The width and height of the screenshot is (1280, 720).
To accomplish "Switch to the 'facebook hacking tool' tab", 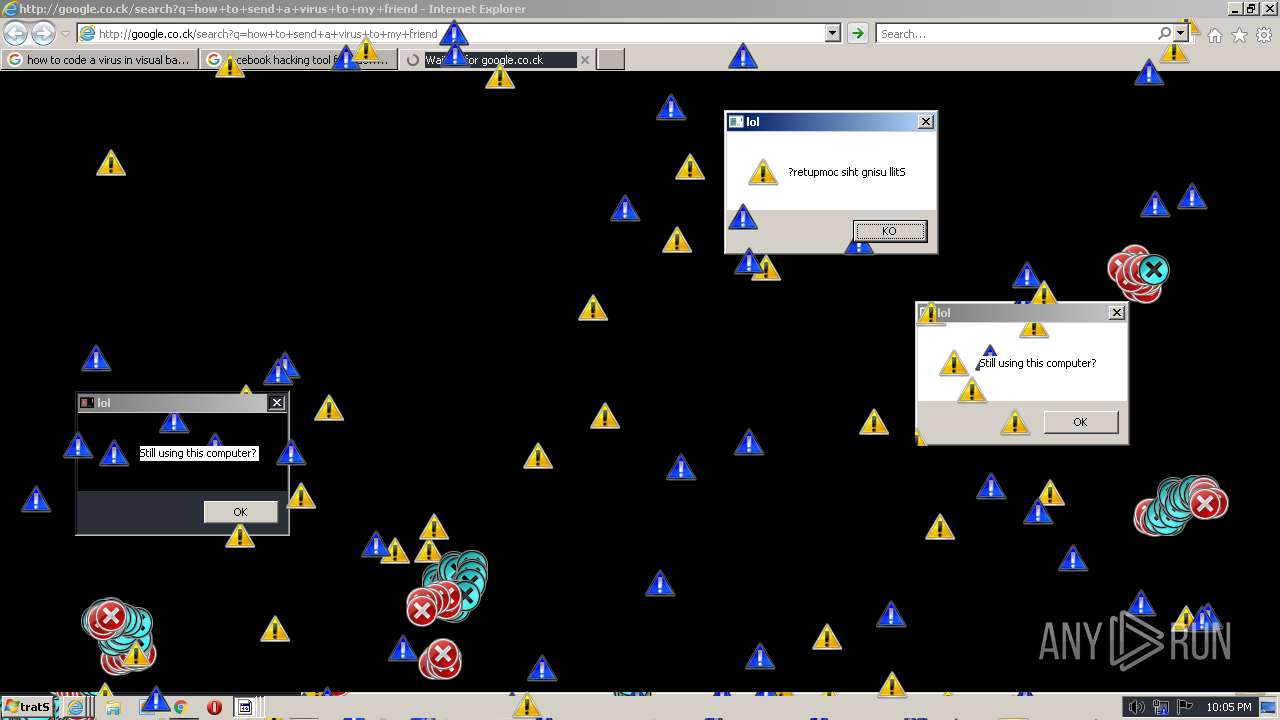I will (298, 60).
